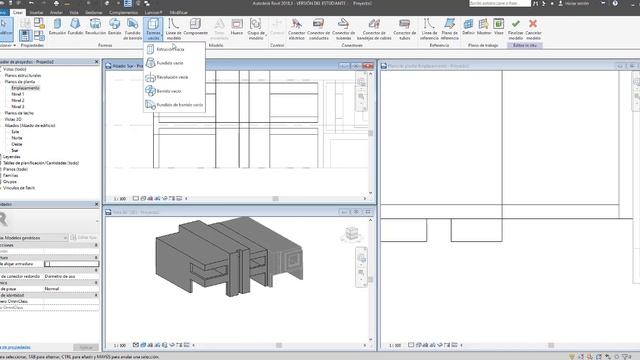640x360 pixels.
Task: Click the ViewCube in 3D view
Action: tap(351, 234)
